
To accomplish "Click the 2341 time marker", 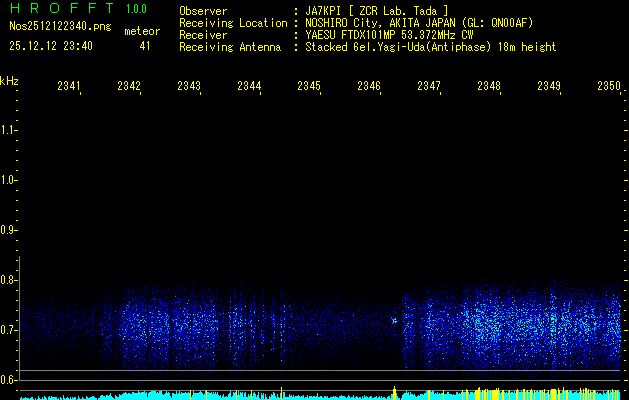I will pos(69,87).
